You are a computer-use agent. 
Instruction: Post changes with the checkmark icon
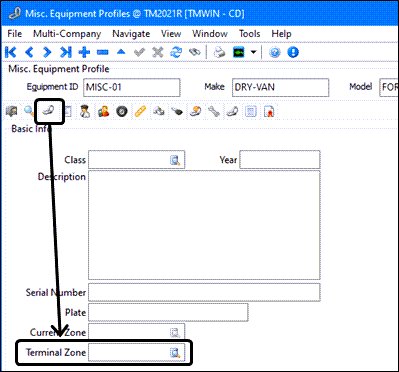(139, 52)
